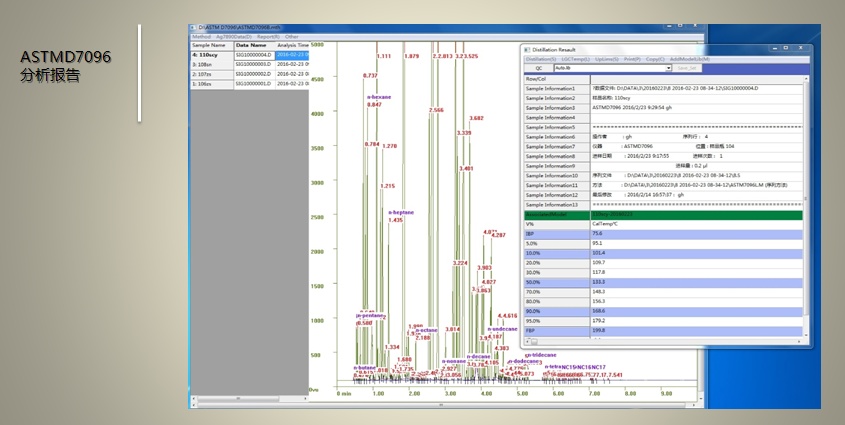Click the Distillation Result window icon
The image size is (845, 425).
point(527,48)
